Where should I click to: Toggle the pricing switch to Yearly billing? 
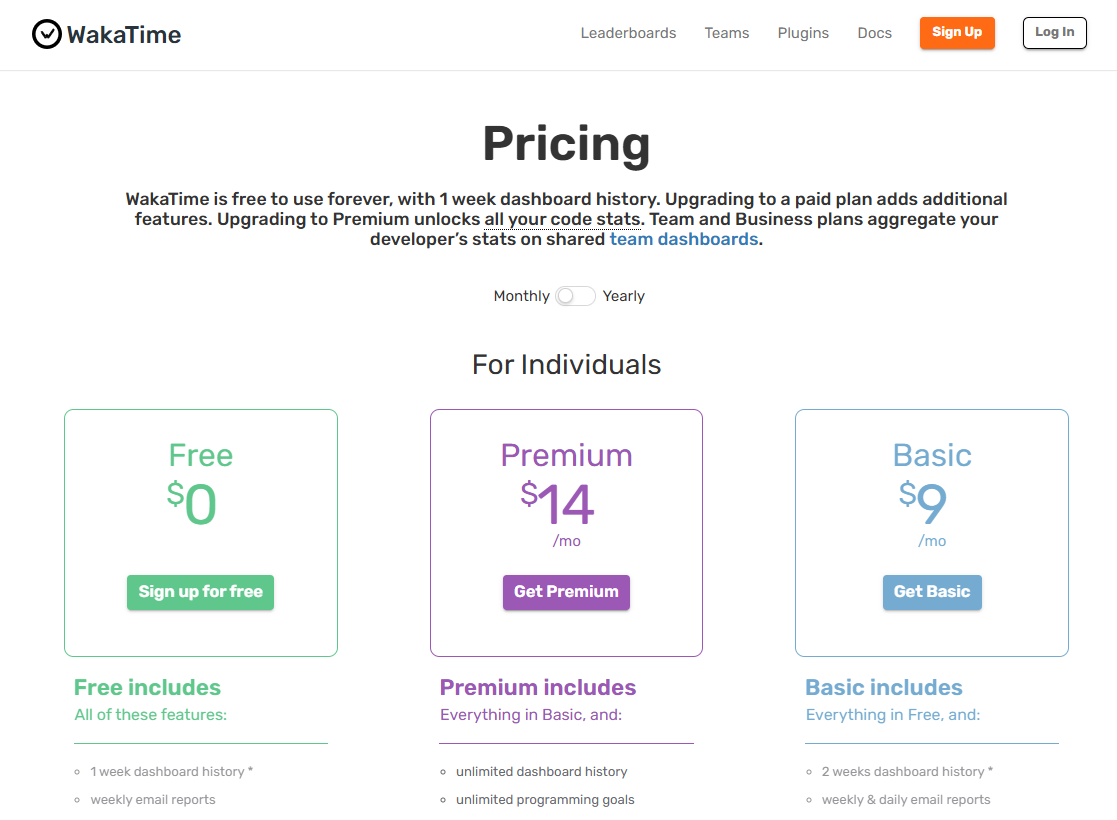click(x=584, y=296)
